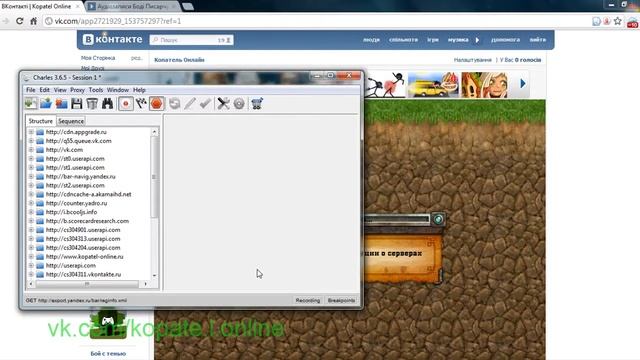Image resolution: width=640 pixels, height=360 pixels.
Task: Toggle breakpoints with the red hexagon icon
Action: tap(157, 104)
